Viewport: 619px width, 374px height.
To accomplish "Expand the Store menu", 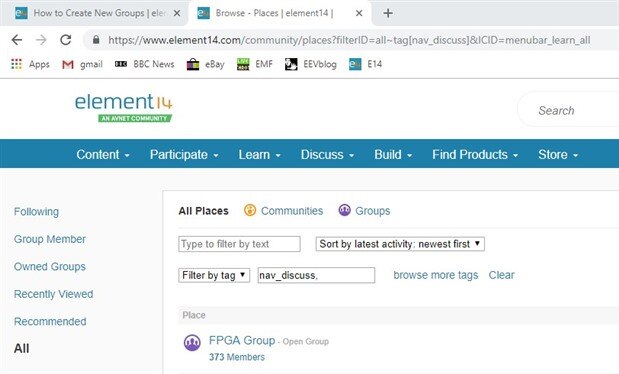I will pos(558,154).
